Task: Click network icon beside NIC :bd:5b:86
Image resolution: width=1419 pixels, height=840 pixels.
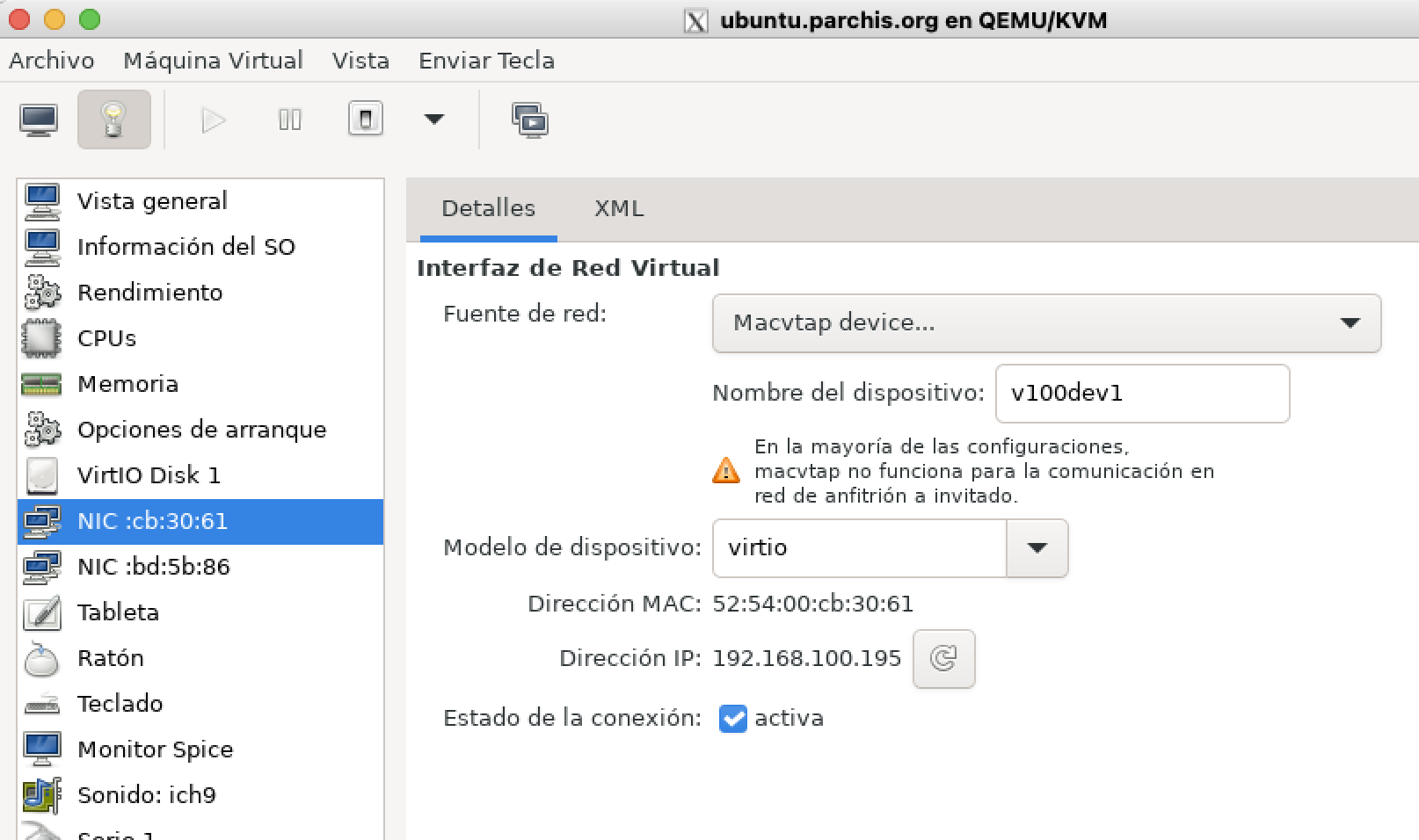Action: tap(42, 567)
